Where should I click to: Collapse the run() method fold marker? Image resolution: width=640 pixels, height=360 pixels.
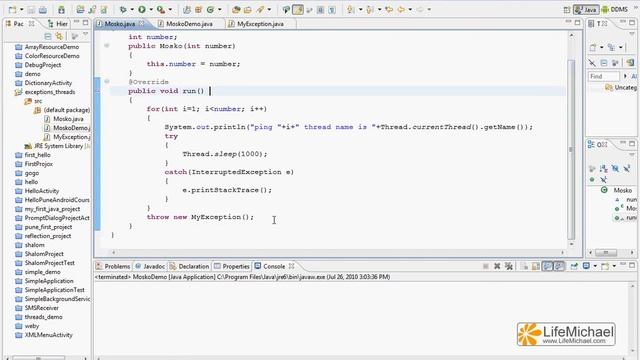point(107,82)
